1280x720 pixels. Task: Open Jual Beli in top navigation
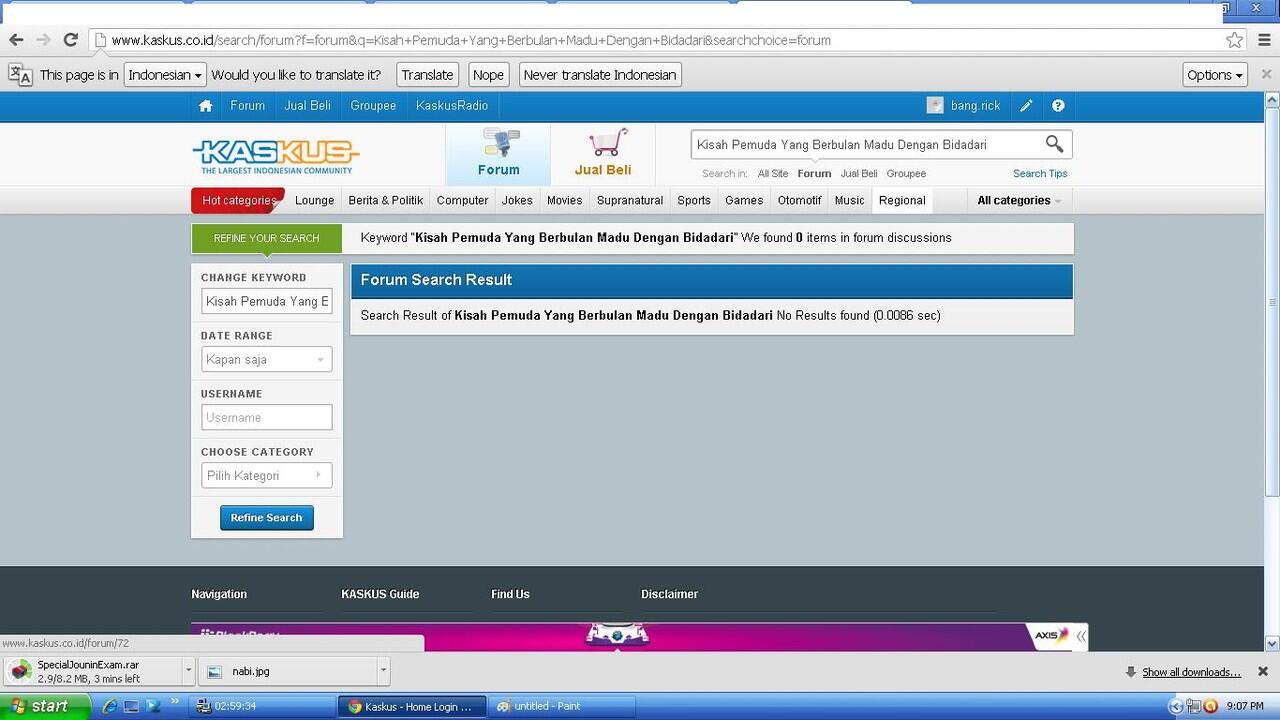pos(307,106)
